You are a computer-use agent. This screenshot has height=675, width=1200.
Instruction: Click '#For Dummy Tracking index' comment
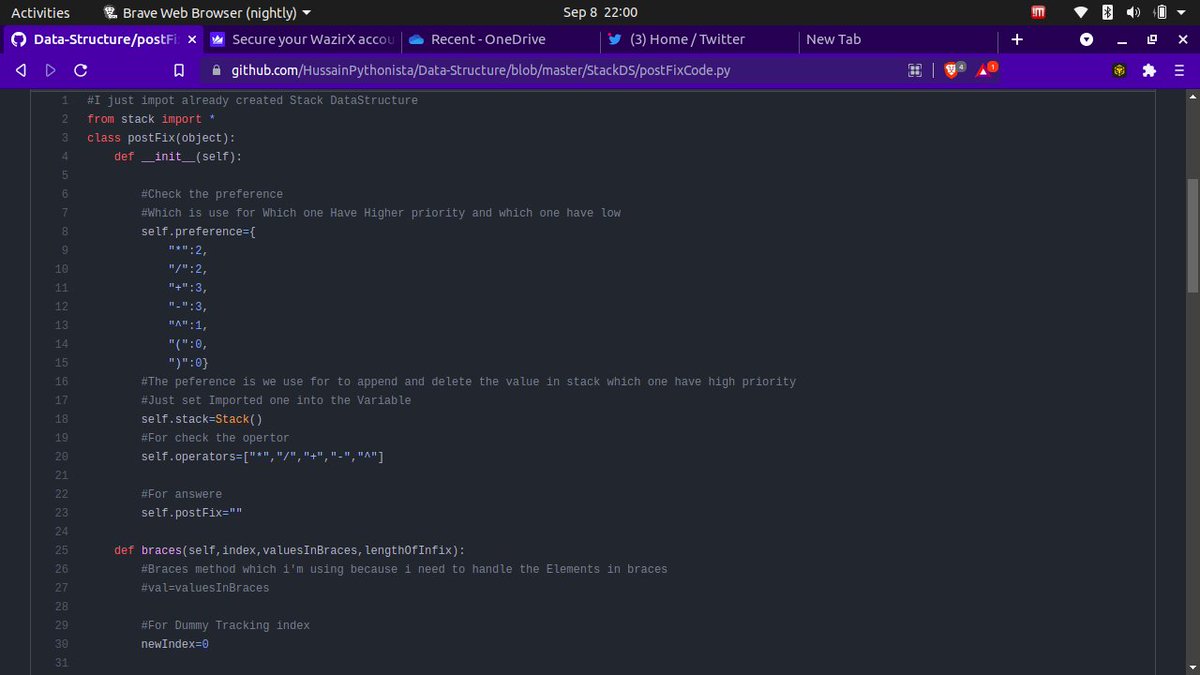click(x=225, y=625)
